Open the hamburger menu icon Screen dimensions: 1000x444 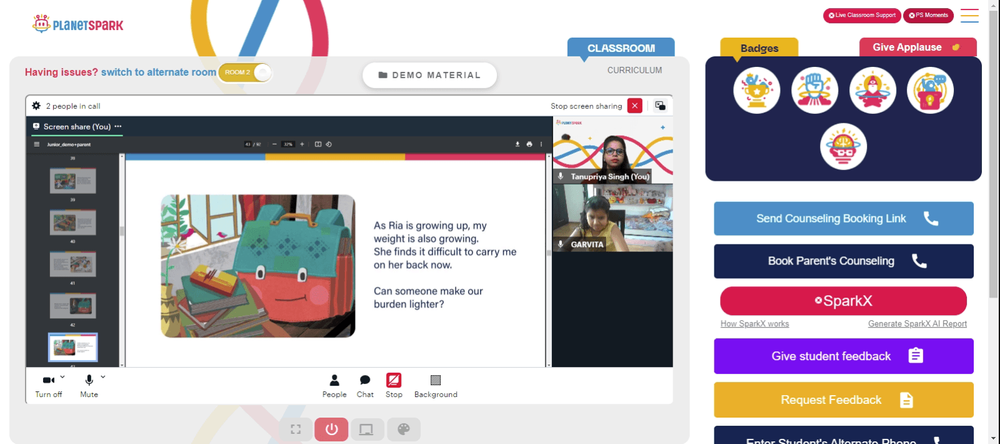coord(969,16)
